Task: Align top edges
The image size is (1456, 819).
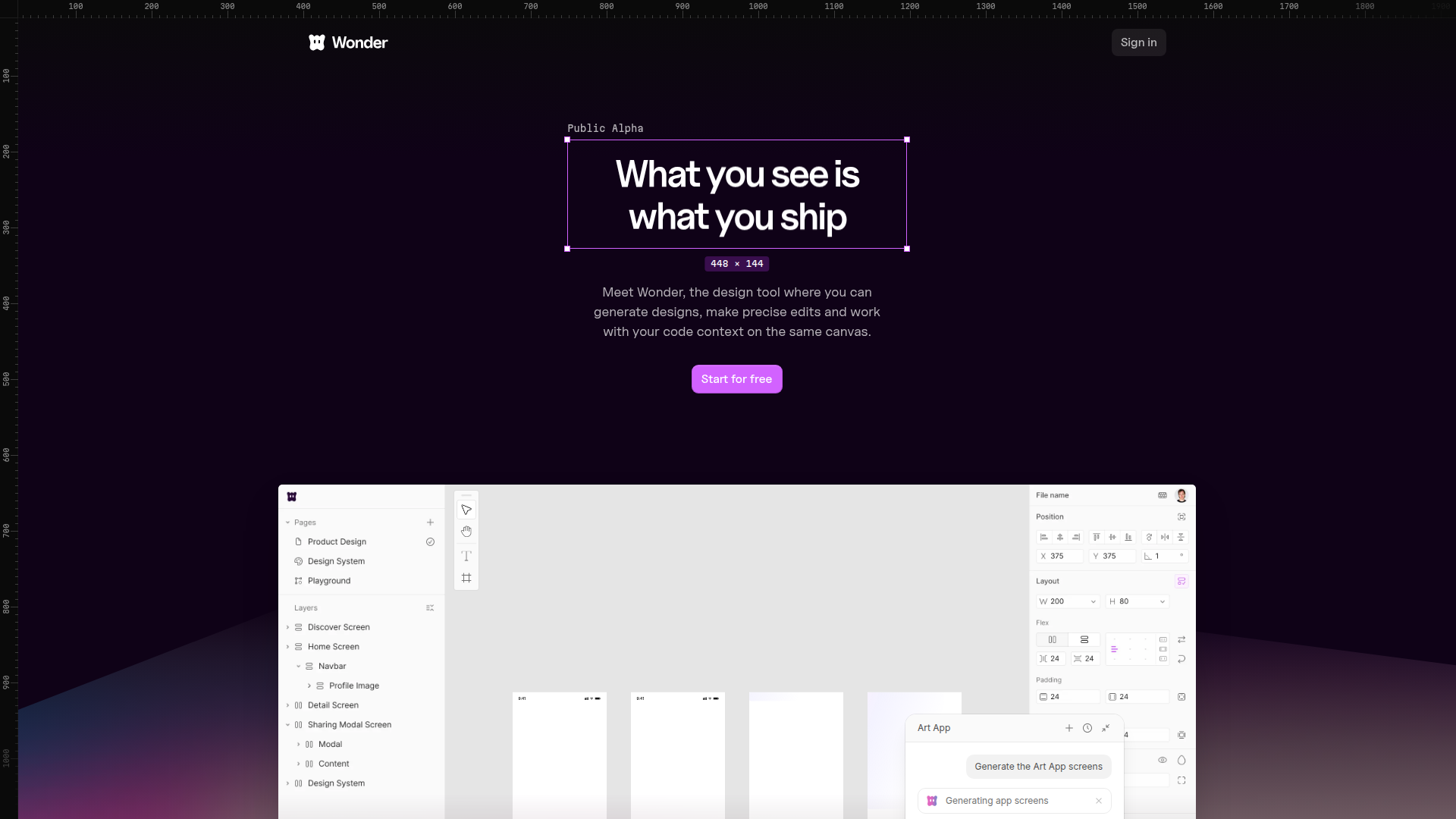Action: click(1097, 537)
